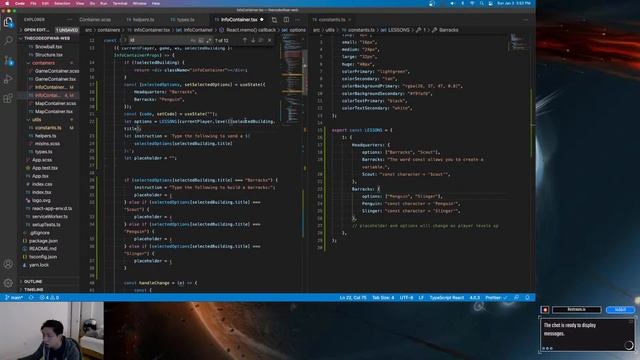Image resolution: width=640 pixels, height=360 pixels.
Task: Switch to the types.ts tab
Action: click(182, 20)
